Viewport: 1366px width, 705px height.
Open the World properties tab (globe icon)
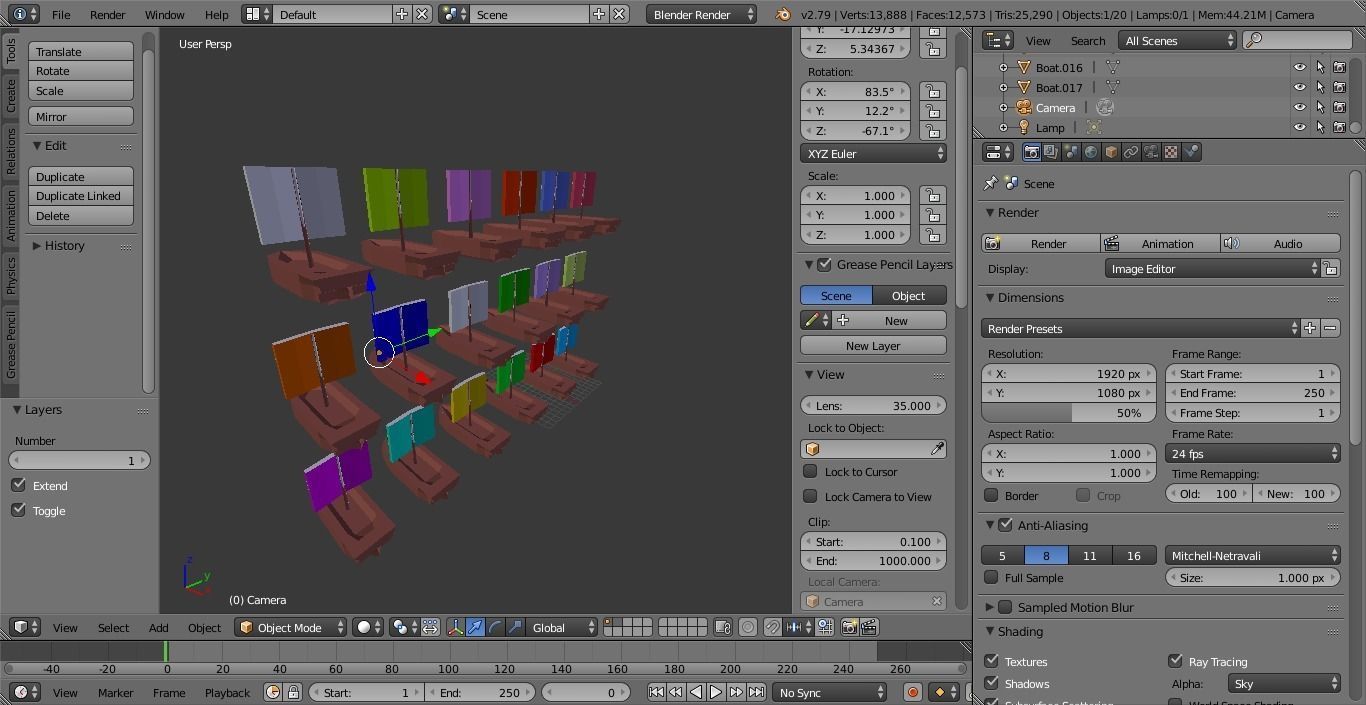pyautogui.click(x=1091, y=152)
